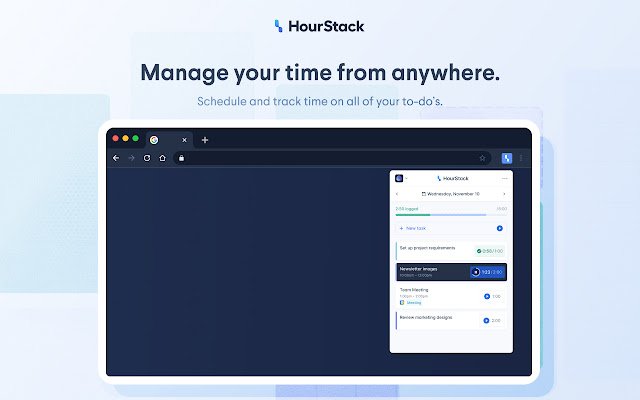Click the browser address bar
The width and height of the screenshot is (640, 400).
click(x=332, y=158)
